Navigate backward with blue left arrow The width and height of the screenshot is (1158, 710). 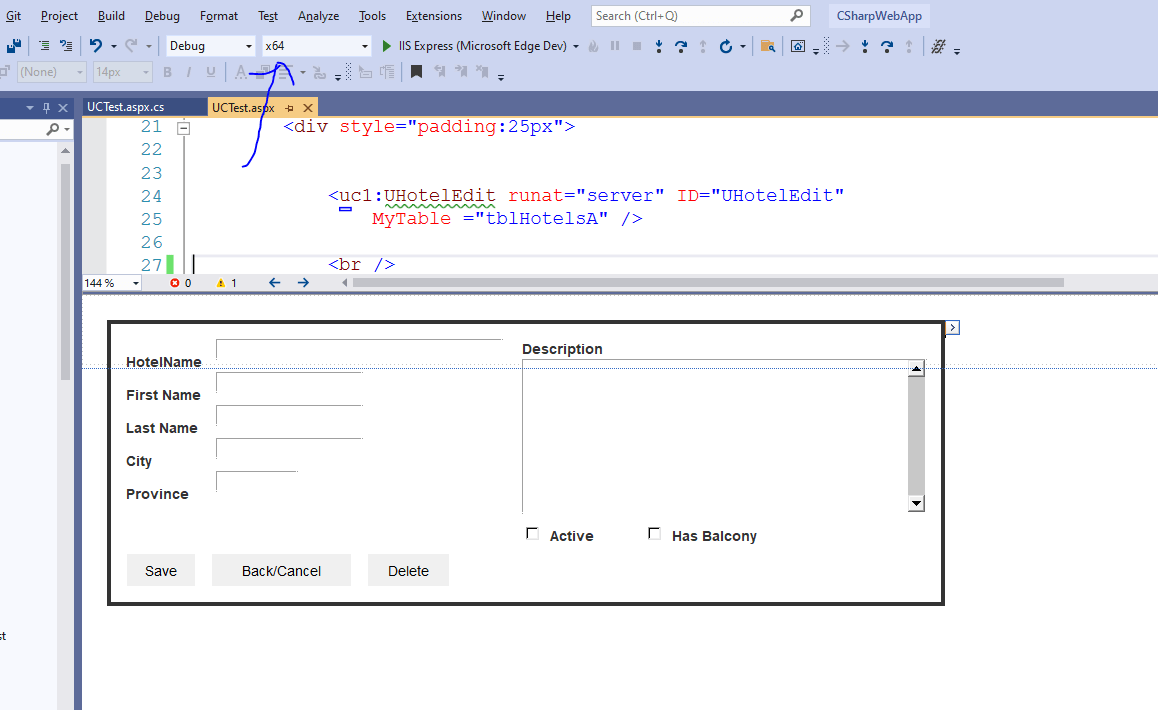(x=275, y=283)
